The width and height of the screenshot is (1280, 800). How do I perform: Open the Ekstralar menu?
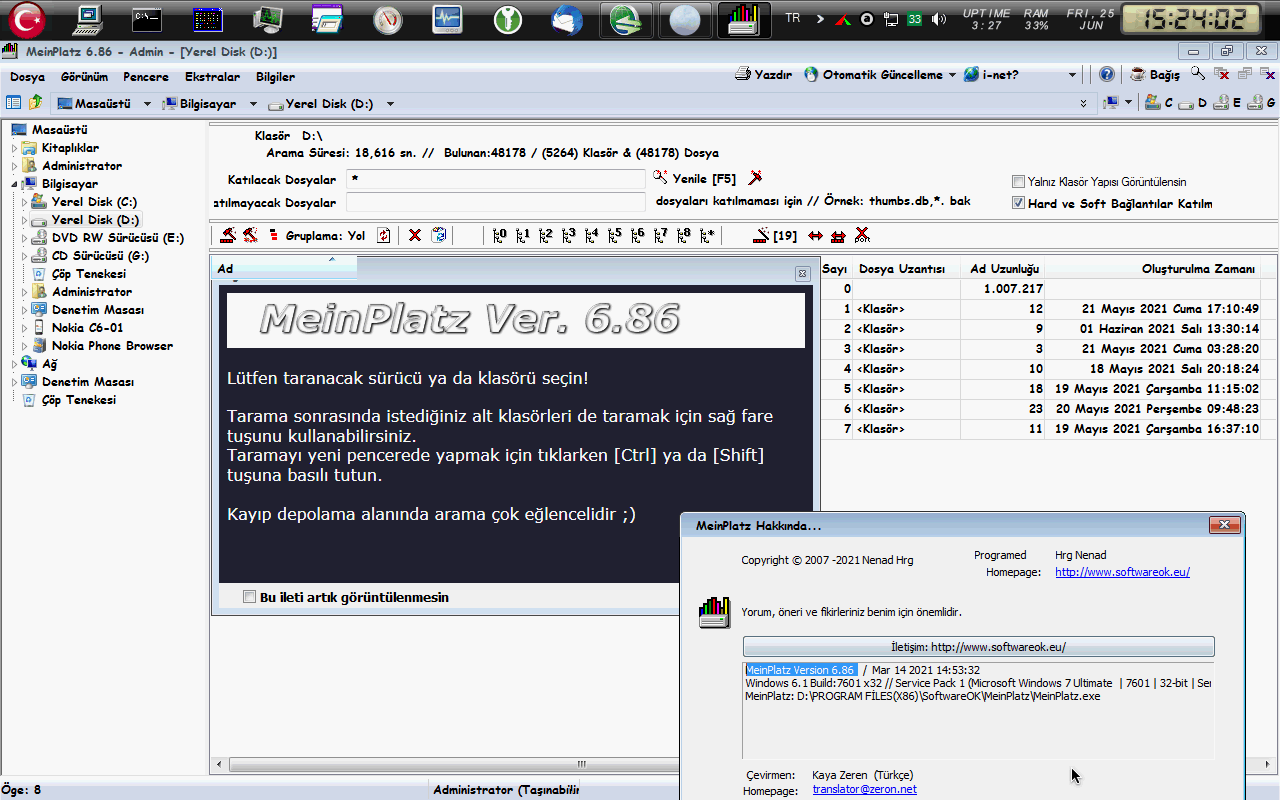[212, 77]
